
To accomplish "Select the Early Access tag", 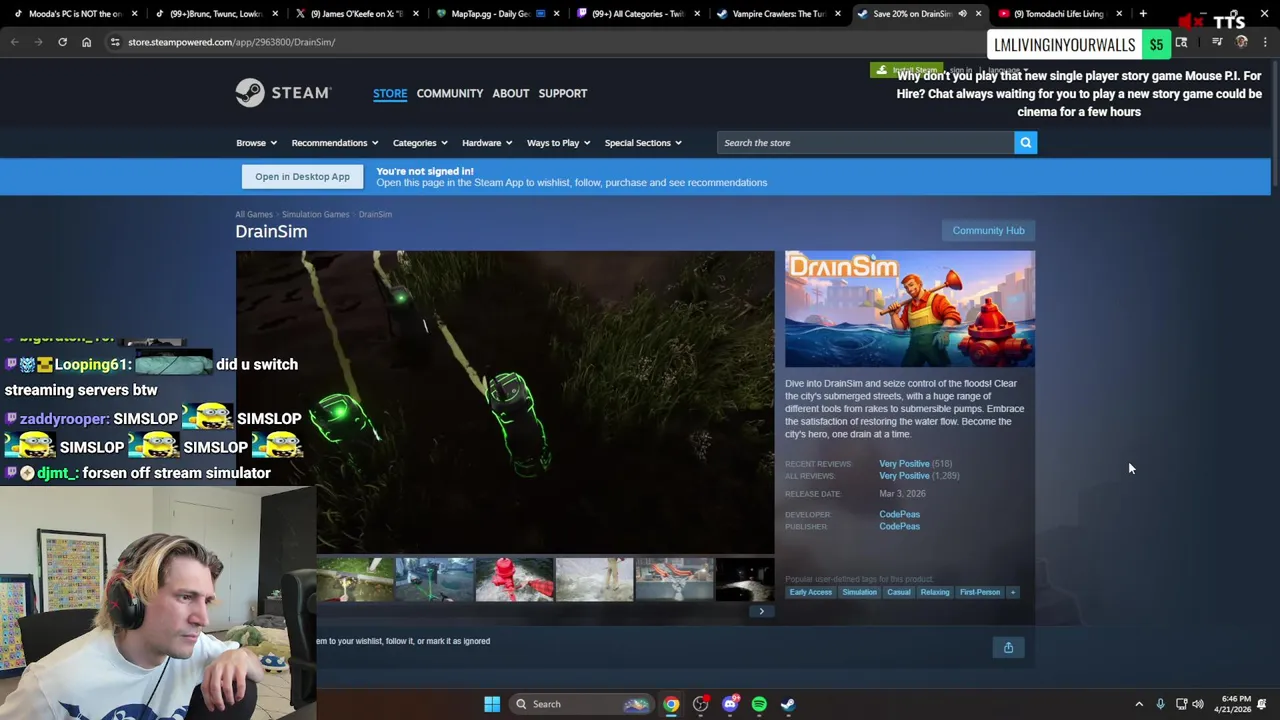I will tap(810, 592).
